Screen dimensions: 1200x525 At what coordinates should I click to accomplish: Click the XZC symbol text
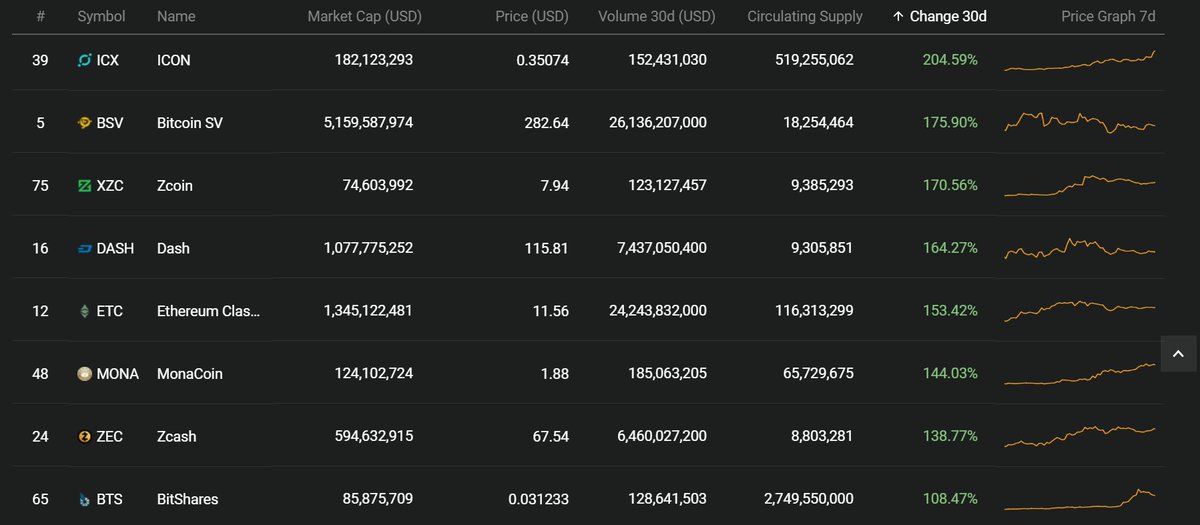click(110, 185)
